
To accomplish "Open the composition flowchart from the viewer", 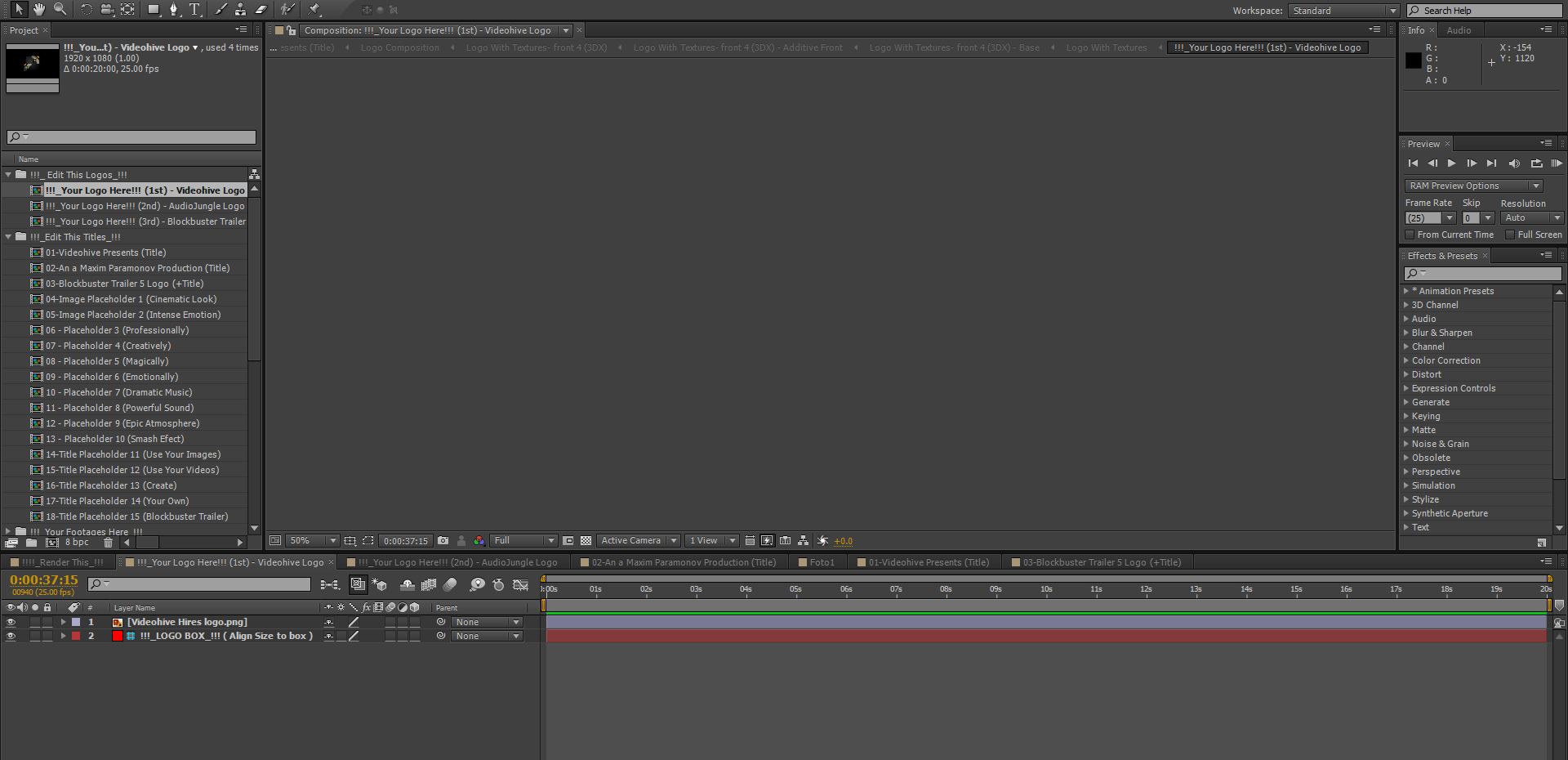I will pos(804,541).
